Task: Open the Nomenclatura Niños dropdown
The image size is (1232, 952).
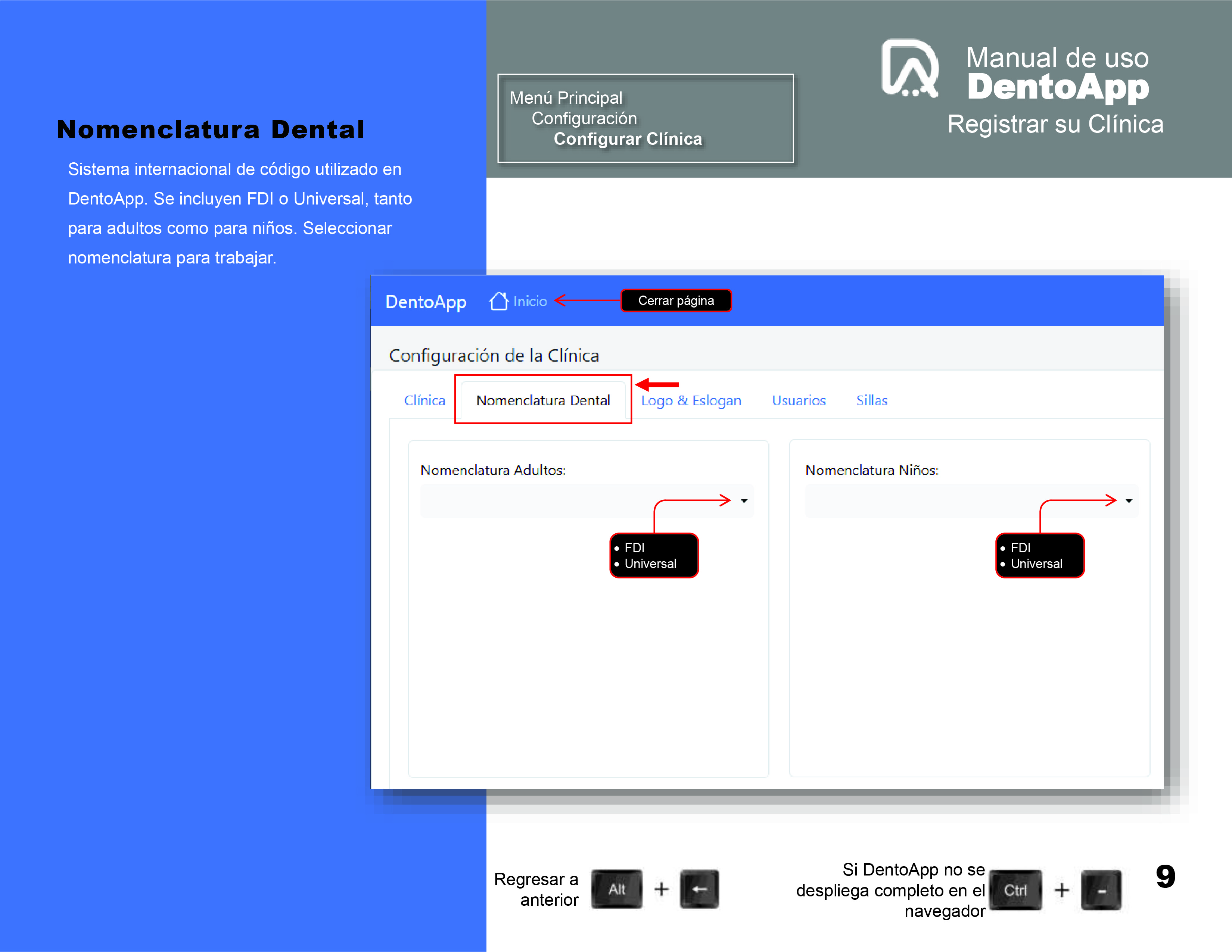Action: [971, 501]
